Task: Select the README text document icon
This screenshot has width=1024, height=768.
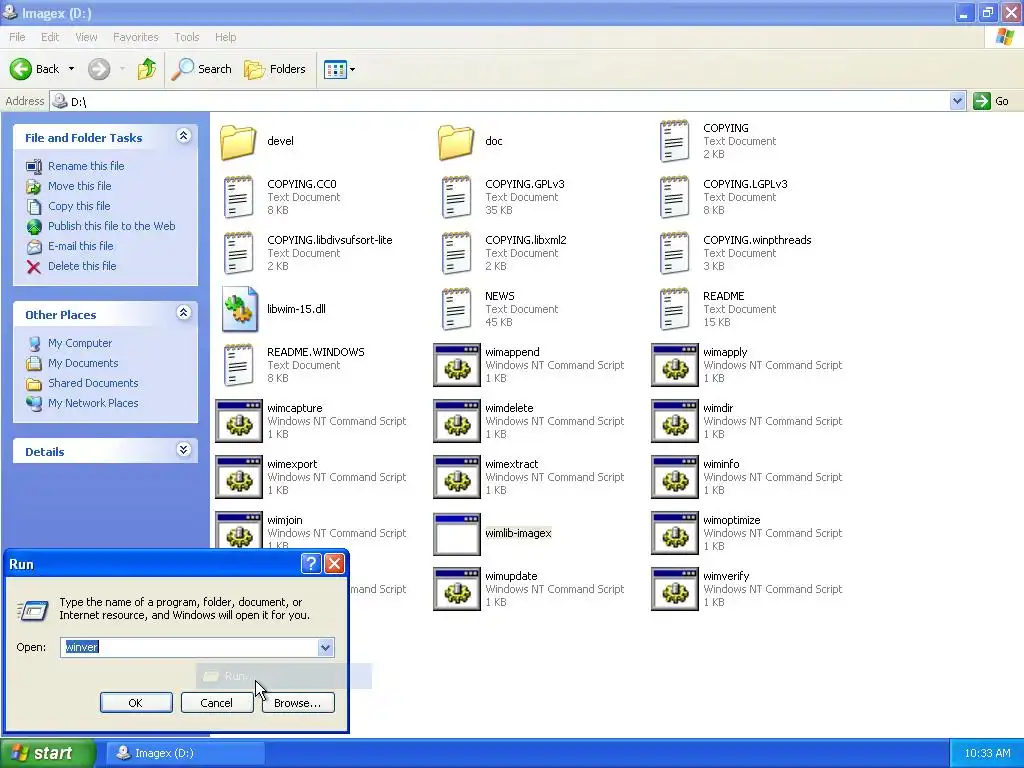Action: click(x=674, y=310)
